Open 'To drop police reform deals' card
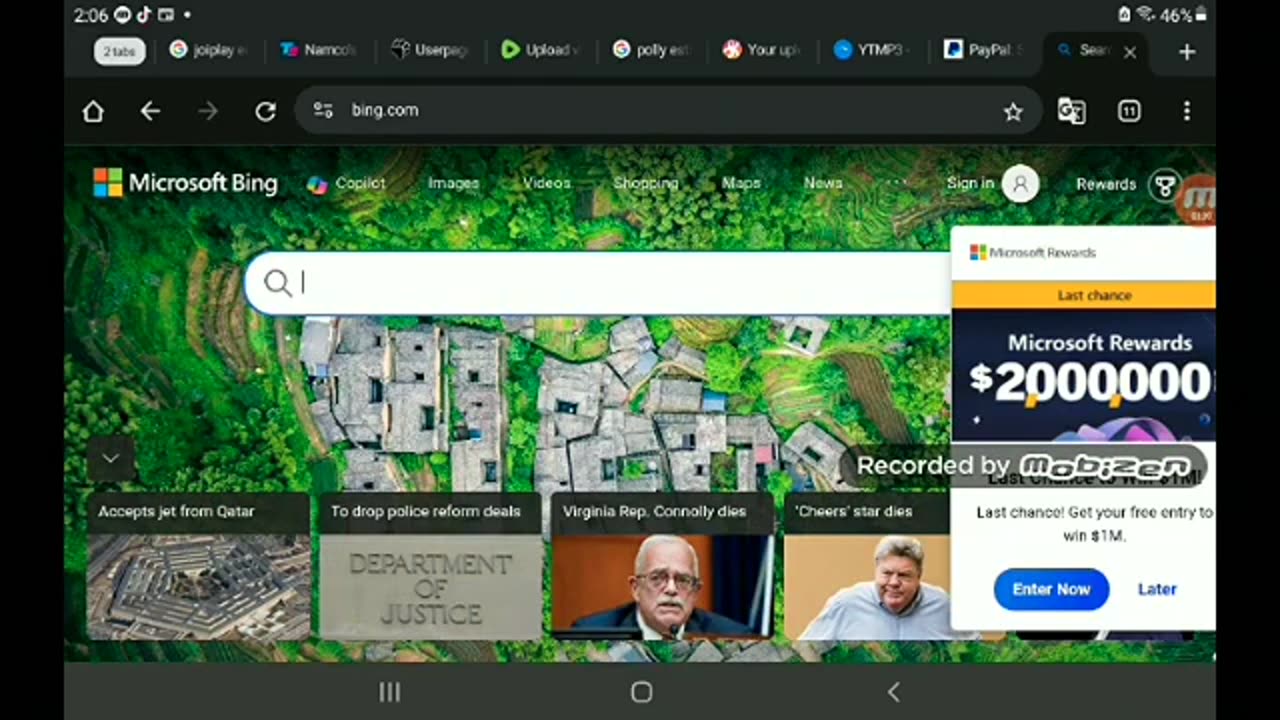The height and width of the screenshot is (720, 1280). pyautogui.click(x=430, y=565)
